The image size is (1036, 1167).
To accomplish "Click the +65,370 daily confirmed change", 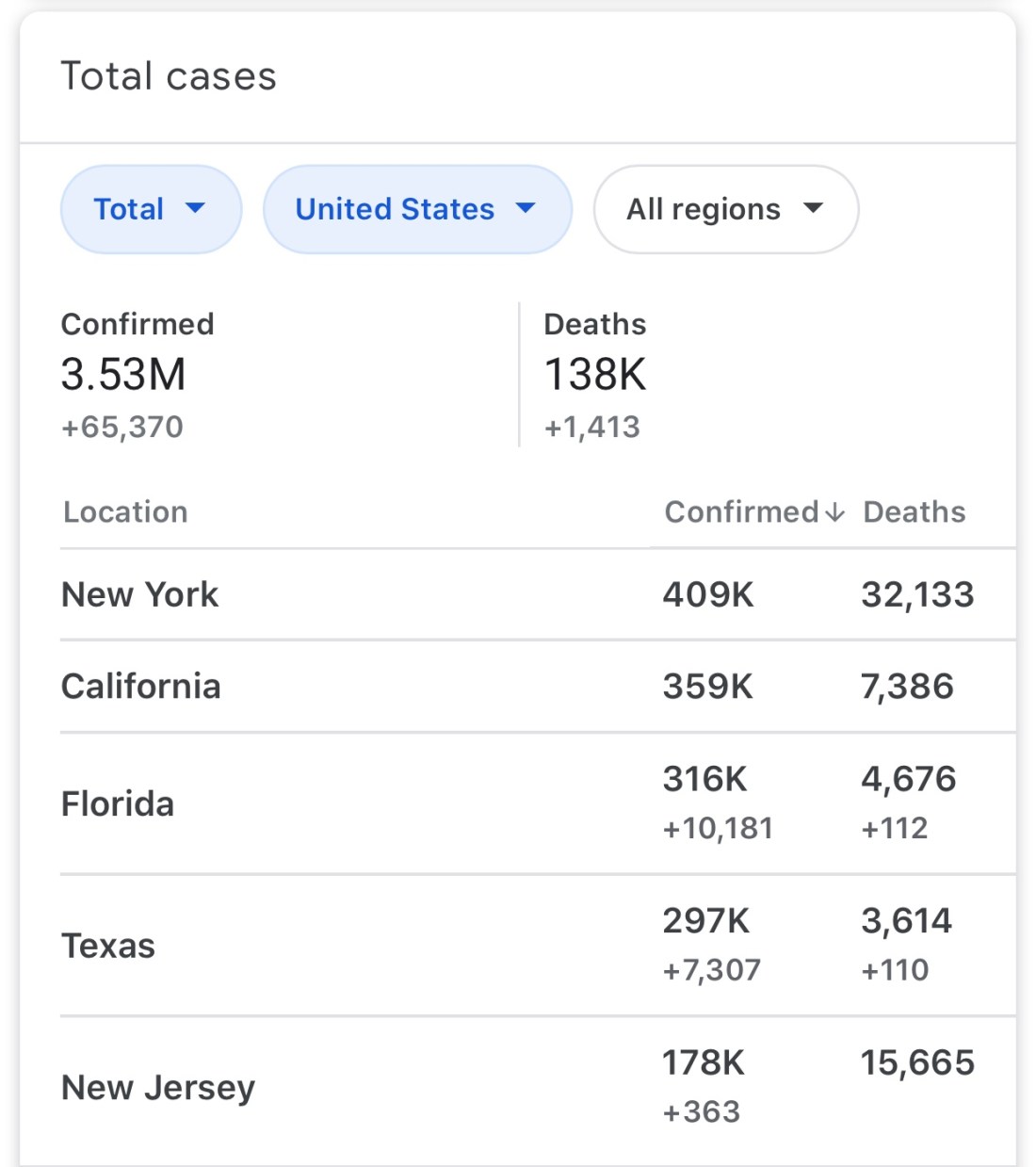I will (x=122, y=428).
